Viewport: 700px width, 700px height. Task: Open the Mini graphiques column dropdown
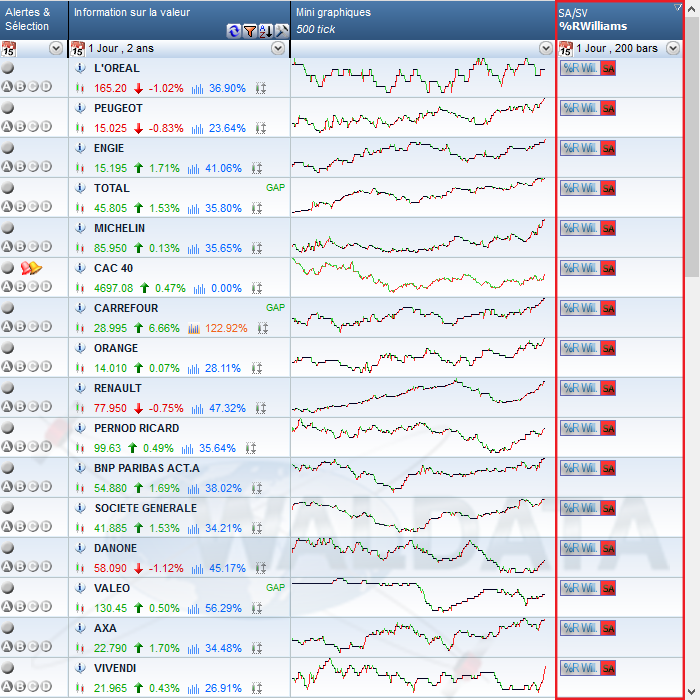[546, 48]
